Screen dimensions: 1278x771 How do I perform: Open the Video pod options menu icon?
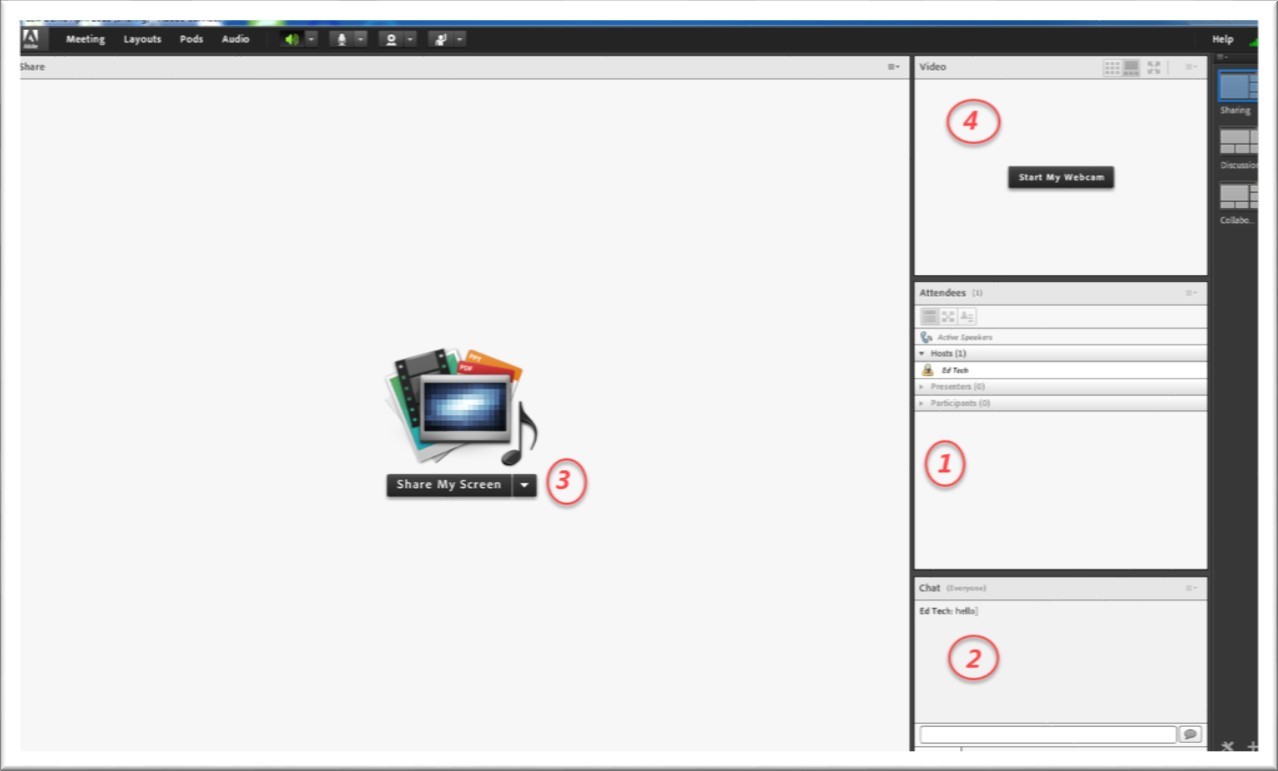pos(1191,67)
